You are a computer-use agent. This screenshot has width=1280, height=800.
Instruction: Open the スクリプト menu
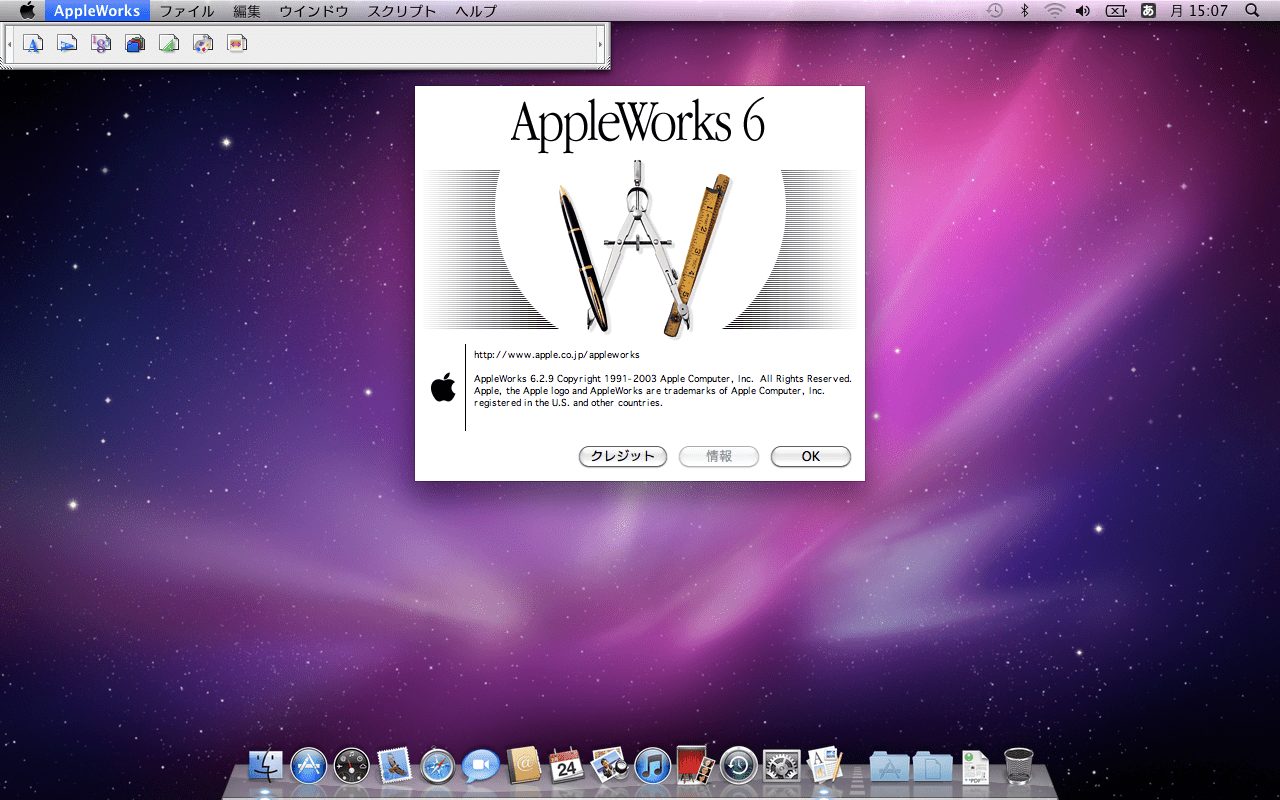click(x=401, y=11)
